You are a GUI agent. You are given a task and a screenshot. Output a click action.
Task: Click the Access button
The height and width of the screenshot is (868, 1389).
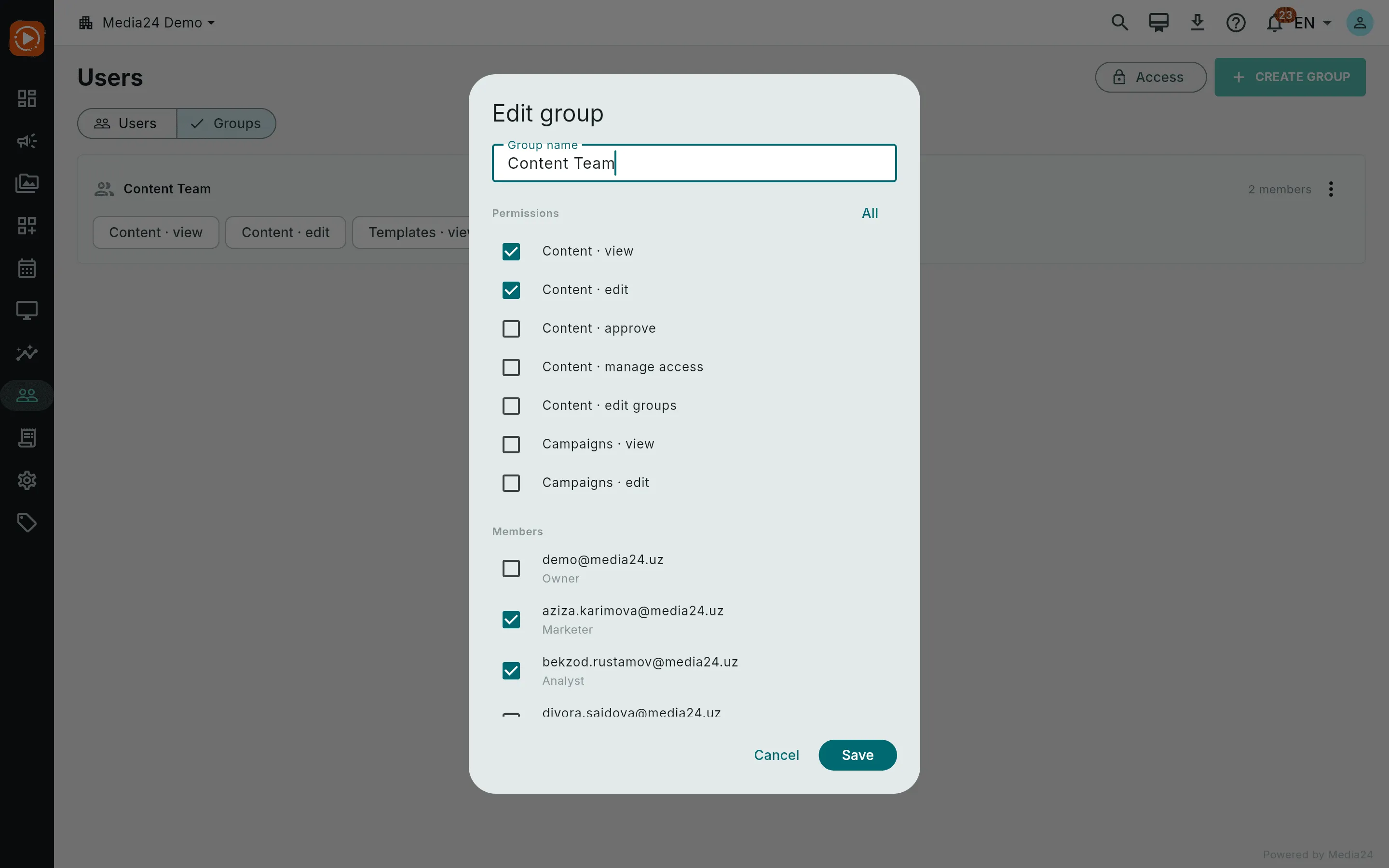click(x=1150, y=77)
